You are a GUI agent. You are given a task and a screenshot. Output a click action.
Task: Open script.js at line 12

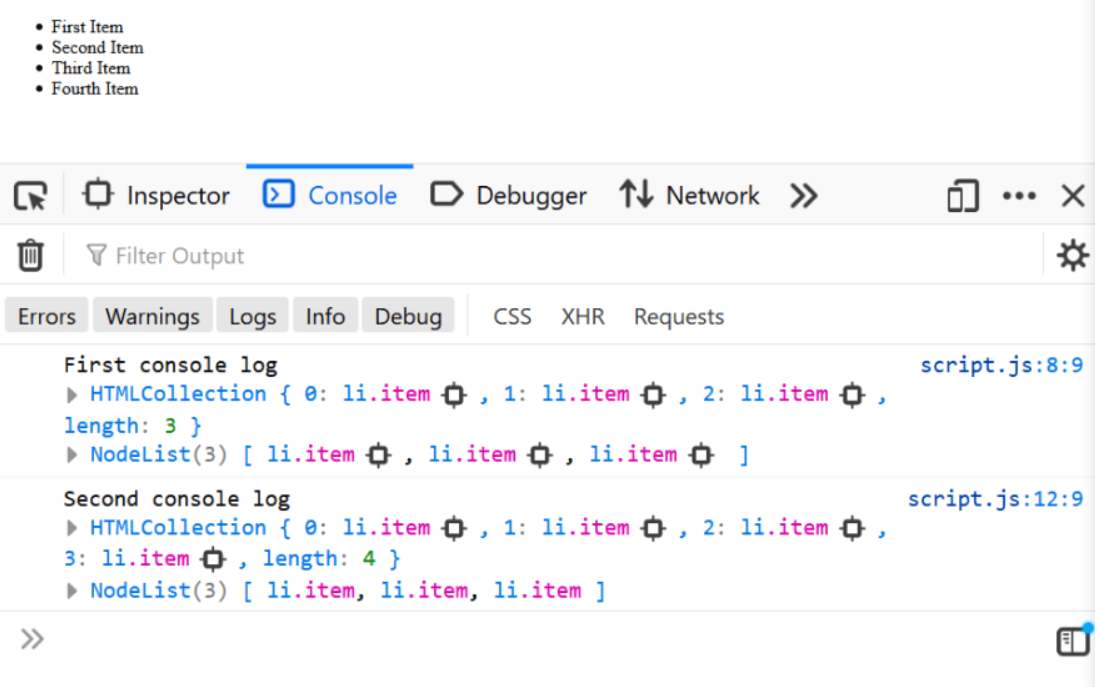tap(996, 498)
